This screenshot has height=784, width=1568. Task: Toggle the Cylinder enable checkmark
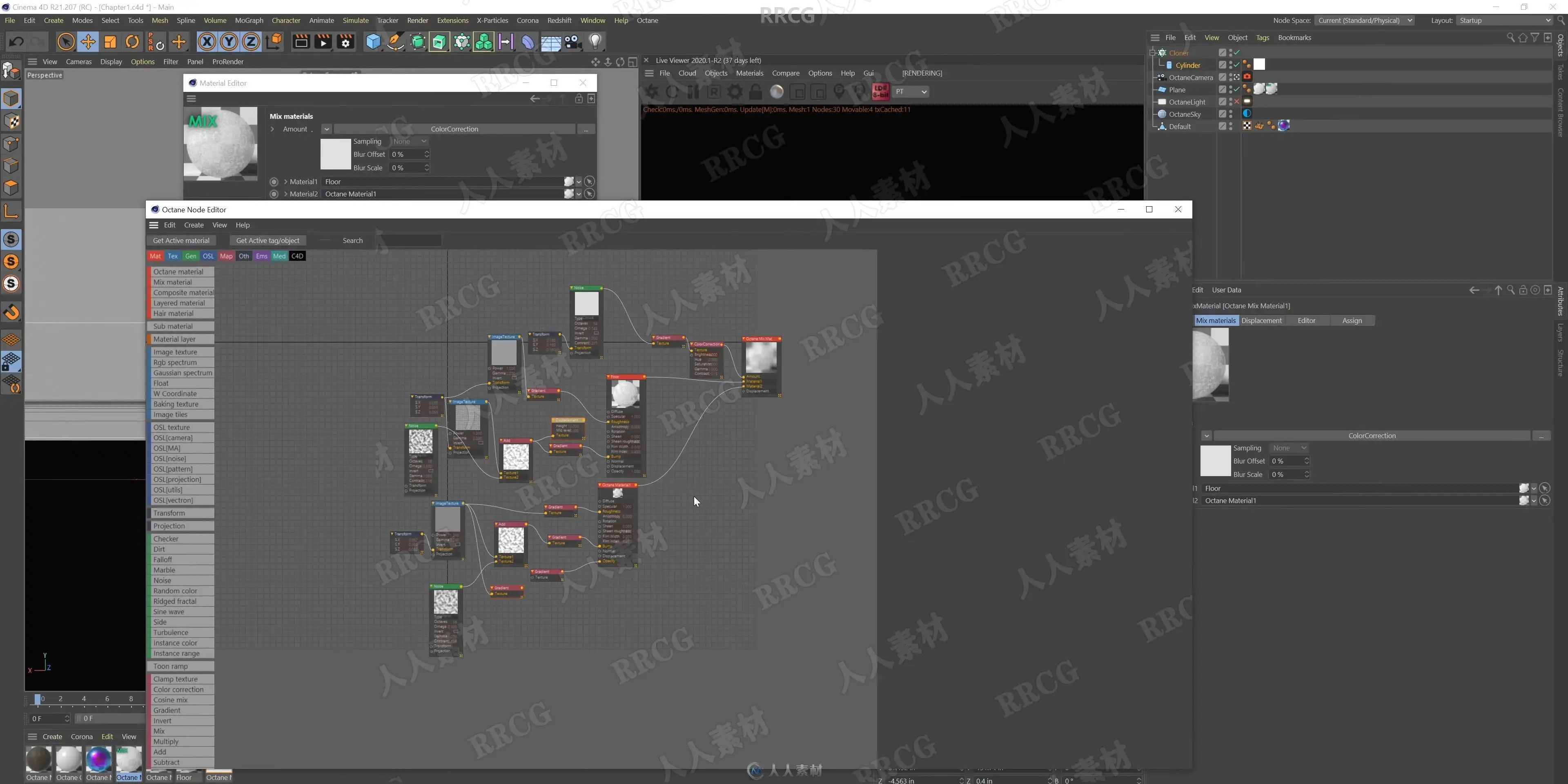1236,65
